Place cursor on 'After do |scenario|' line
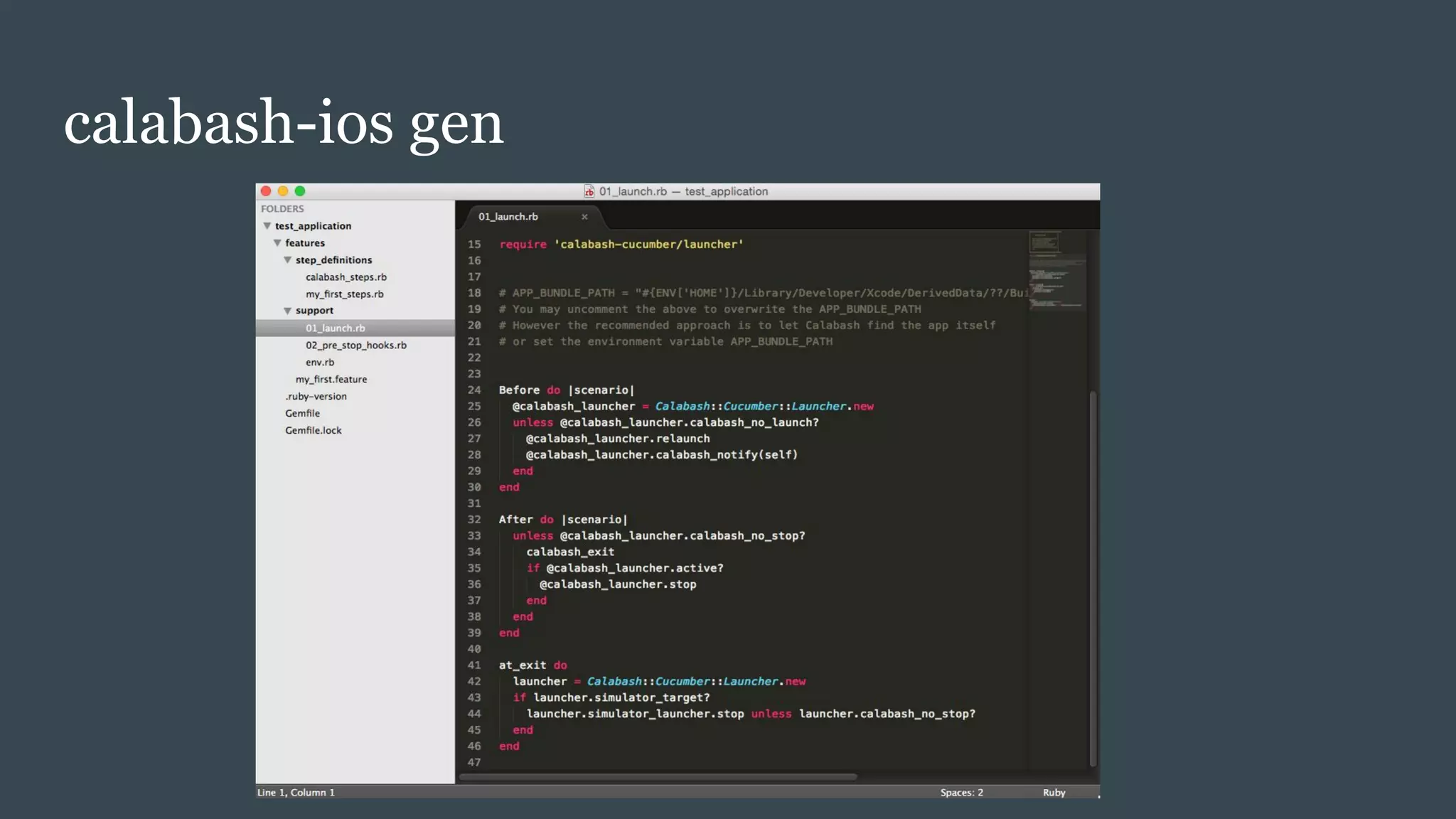The width and height of the screenshot is (1456, 819). tap(563, 520)
